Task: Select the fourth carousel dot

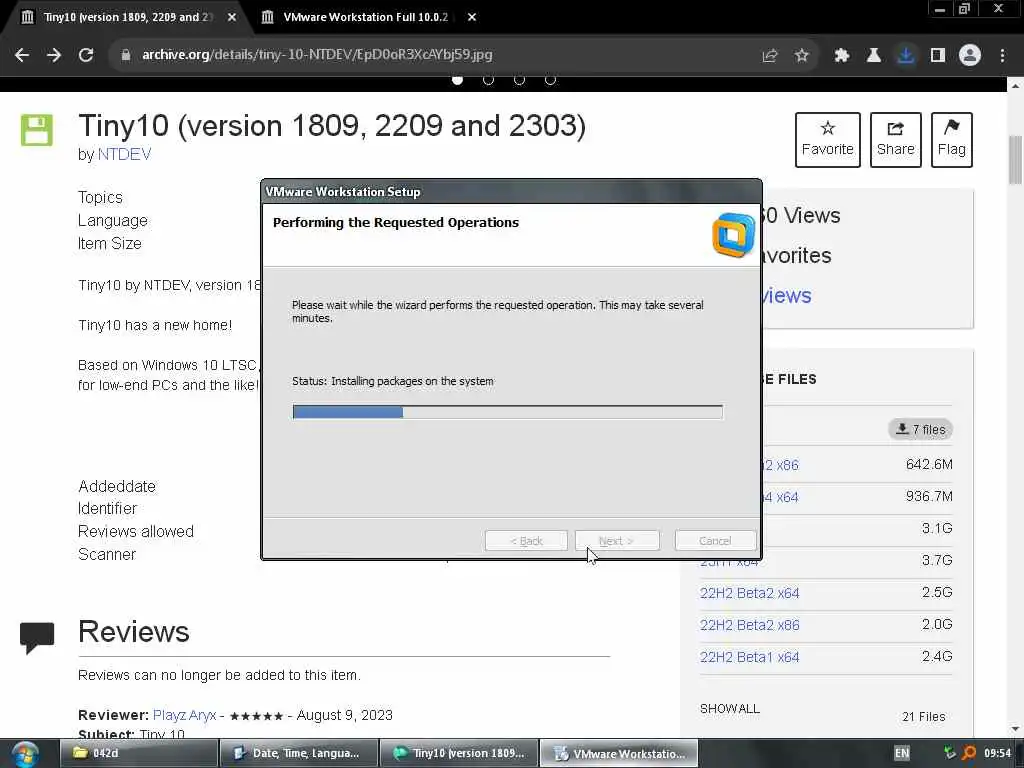Action: click(x=551, y=80)
